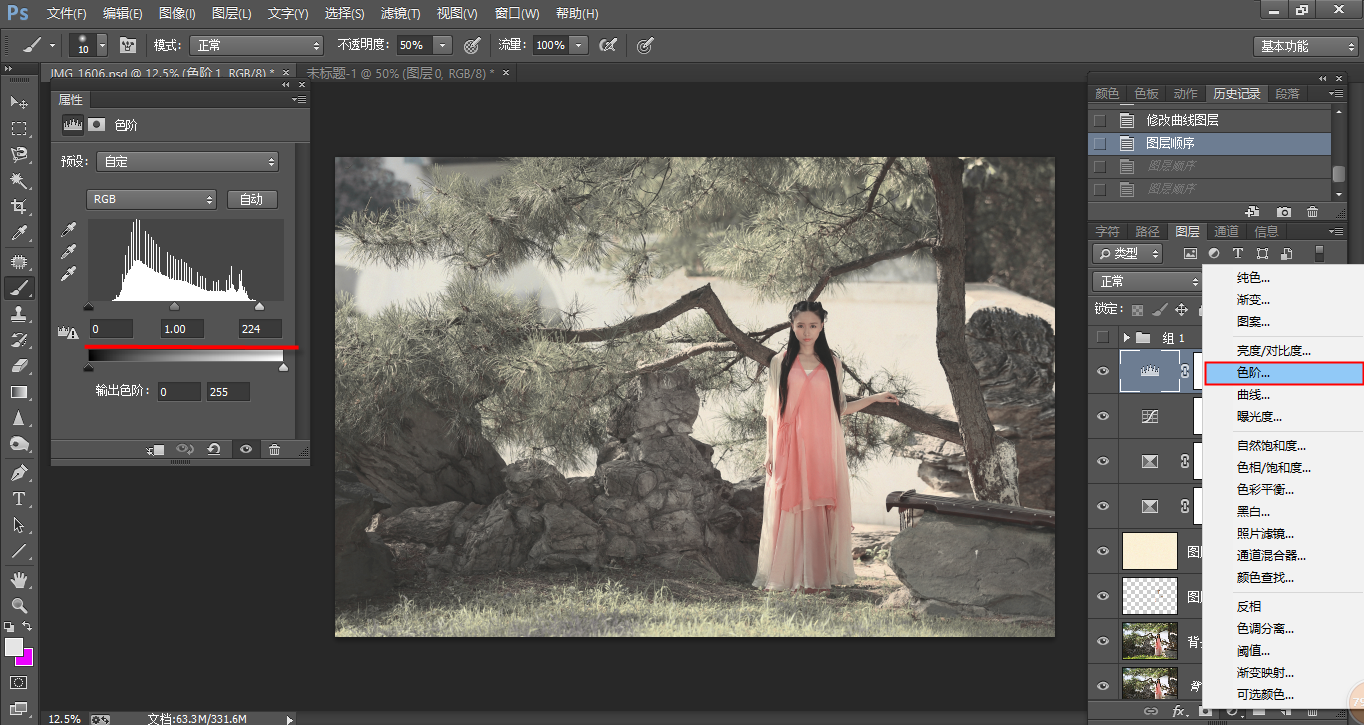1364x725 pixels.
Task: Reset Levels adjustment to defaults icon
Action: (x=214, y=449)
